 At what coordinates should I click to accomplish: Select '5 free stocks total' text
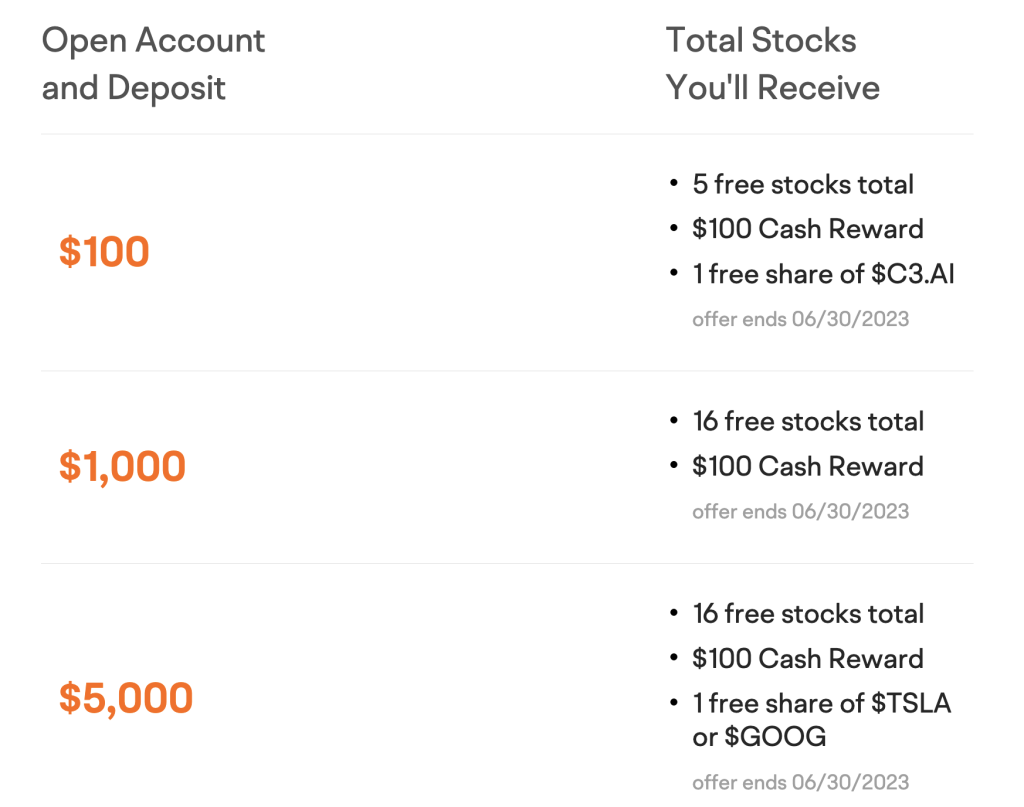click(803, 184)
